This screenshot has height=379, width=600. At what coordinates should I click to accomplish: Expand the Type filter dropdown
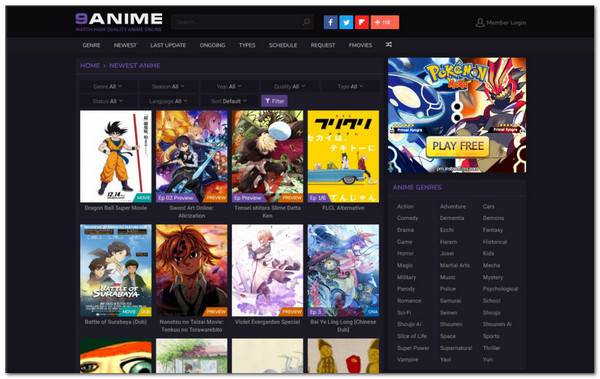[350, 87]
